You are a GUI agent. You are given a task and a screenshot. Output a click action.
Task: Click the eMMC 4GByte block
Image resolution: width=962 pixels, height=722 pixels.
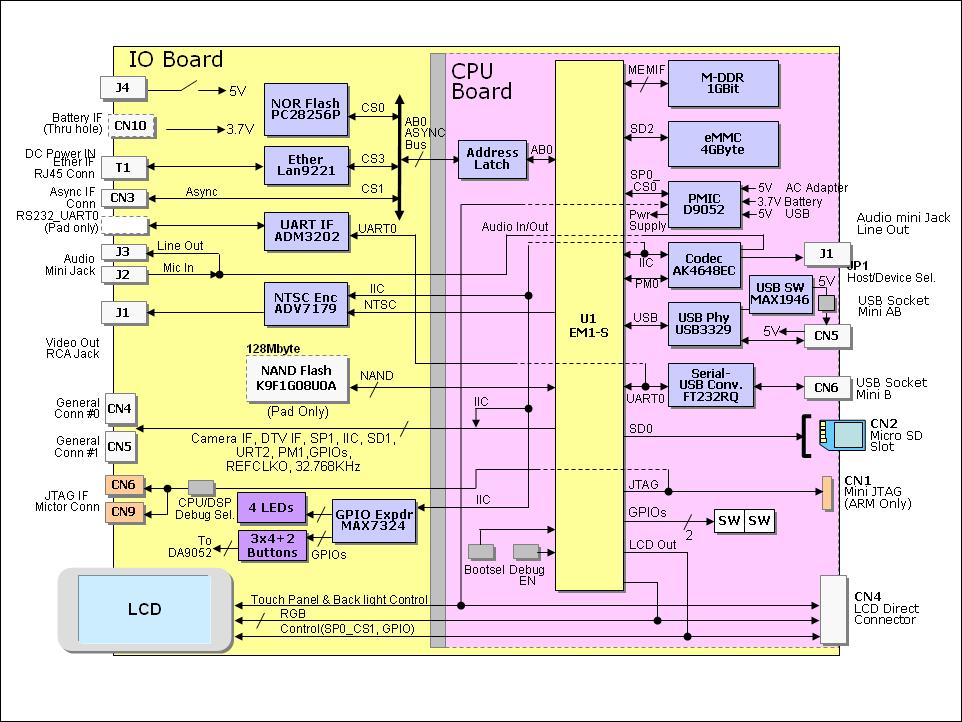tap(723, 144)
